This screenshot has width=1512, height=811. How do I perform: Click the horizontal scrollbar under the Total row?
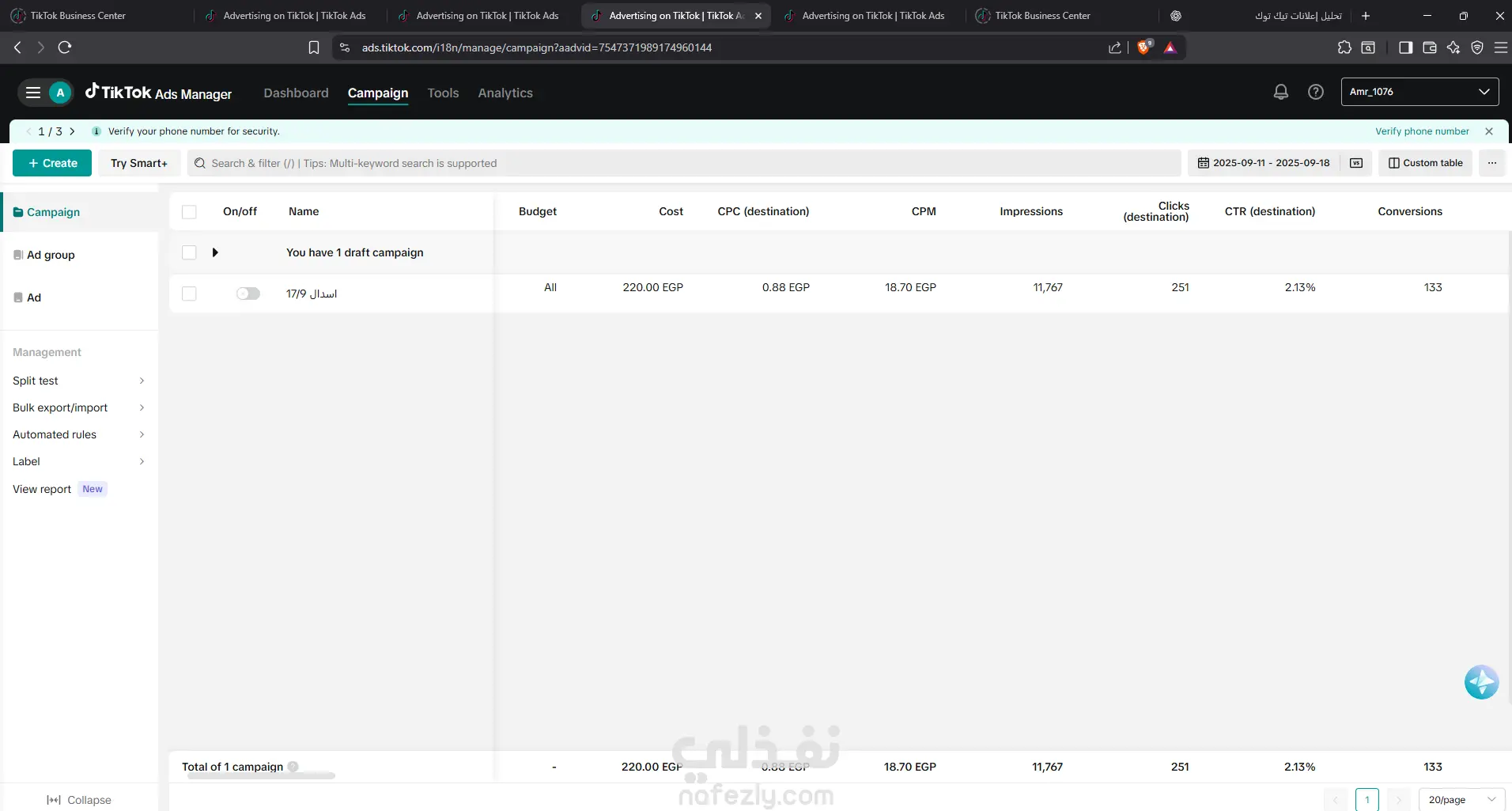point(261,776)
